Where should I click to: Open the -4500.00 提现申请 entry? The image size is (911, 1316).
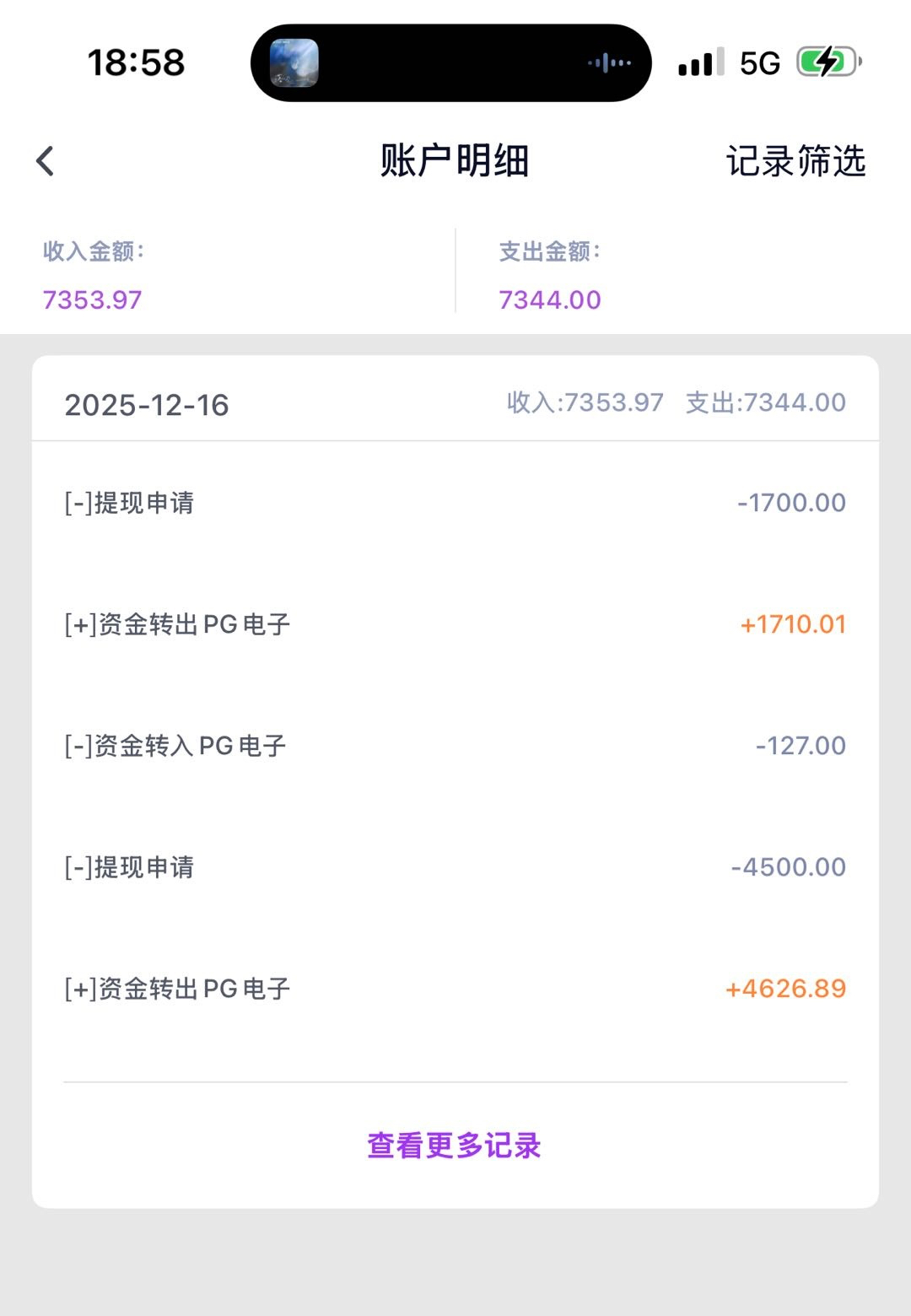[x=455, y=867]
